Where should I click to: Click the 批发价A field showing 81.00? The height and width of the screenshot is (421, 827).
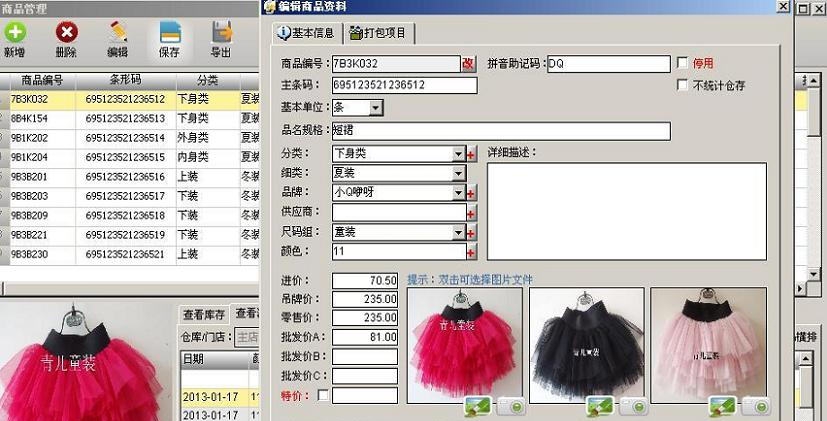point(365,337)
